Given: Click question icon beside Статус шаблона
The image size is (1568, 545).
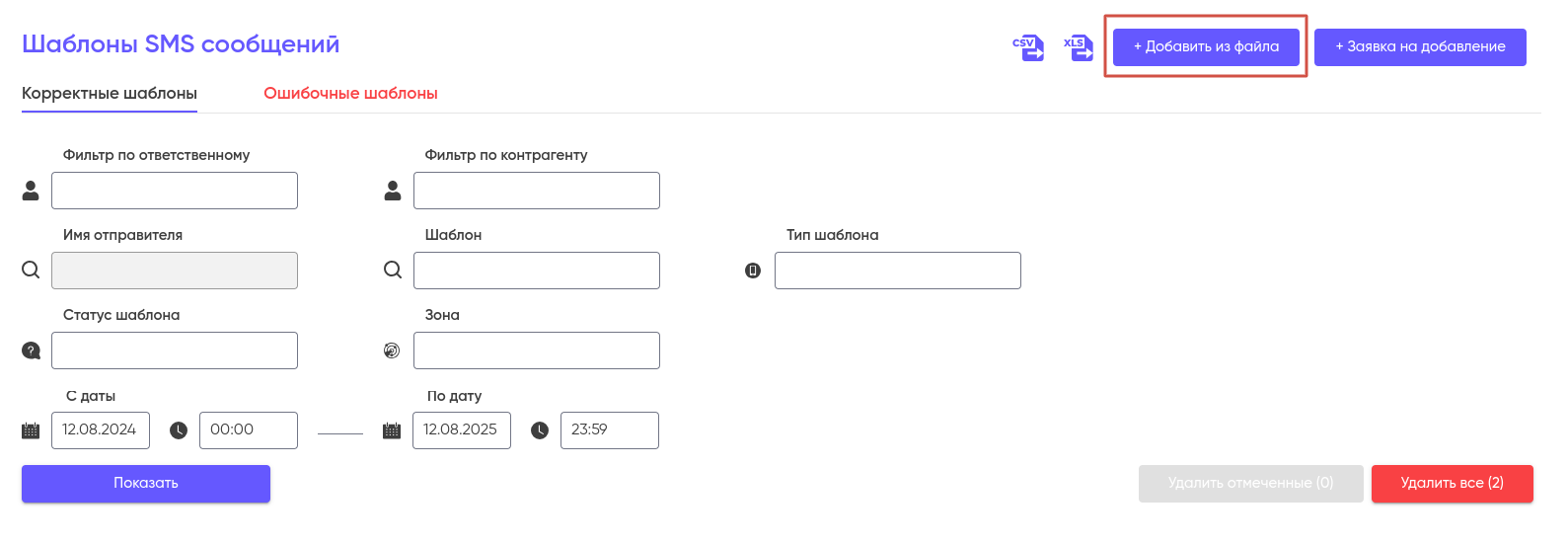Looking at the screenshot, I should (x=31, y=350).
